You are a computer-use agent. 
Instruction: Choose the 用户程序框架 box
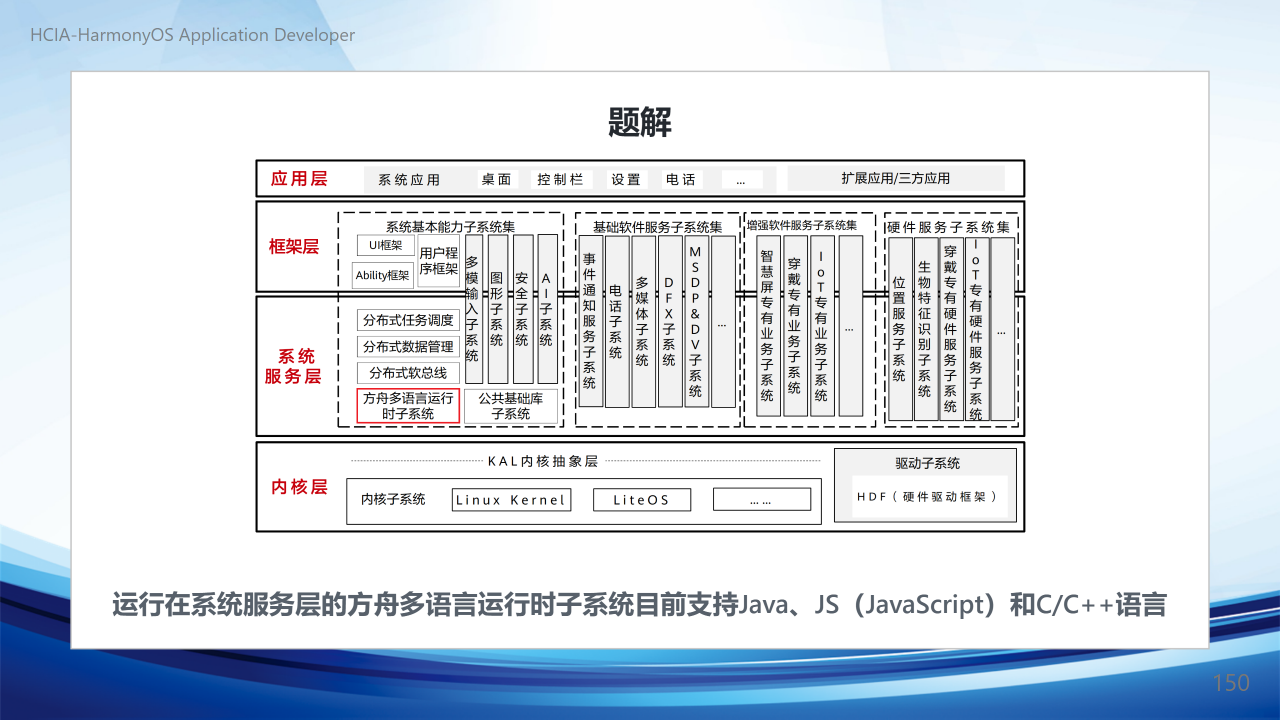[x=439, y=261]
